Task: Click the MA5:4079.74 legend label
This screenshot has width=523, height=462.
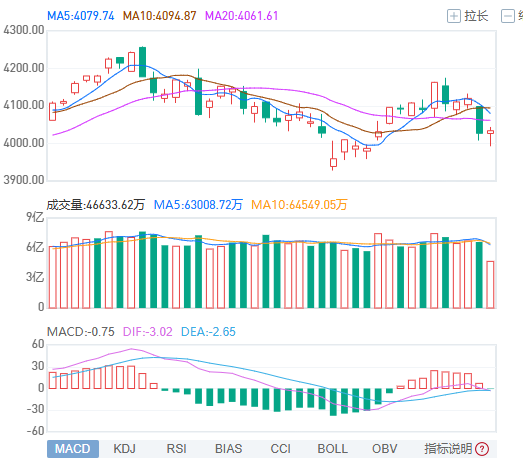Action: point(81,16)
